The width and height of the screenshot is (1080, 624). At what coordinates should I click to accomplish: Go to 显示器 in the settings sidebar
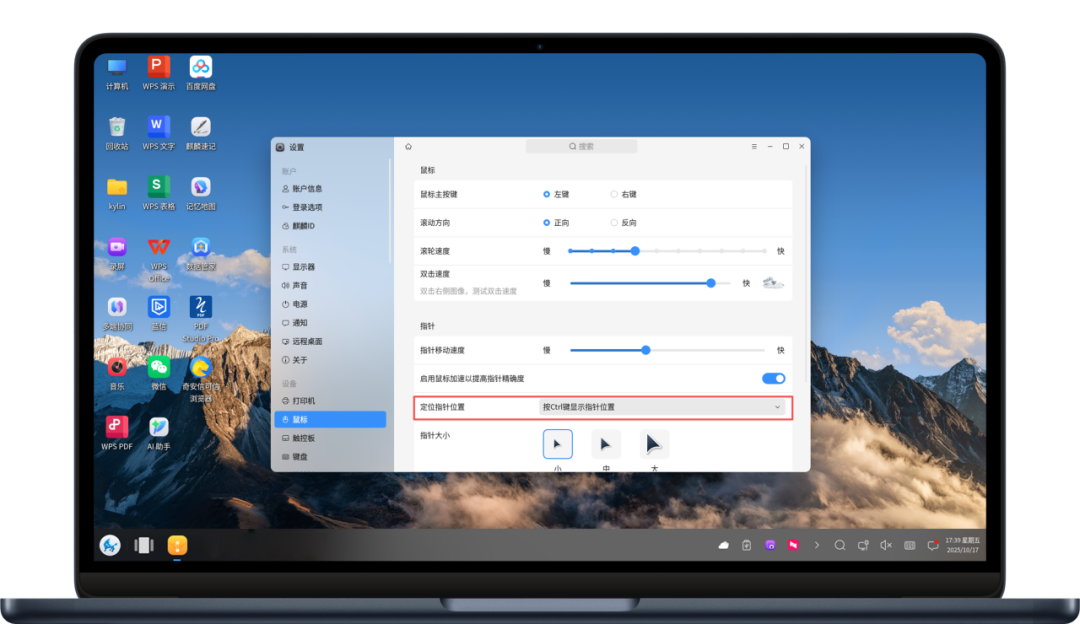tap(304, 267)
